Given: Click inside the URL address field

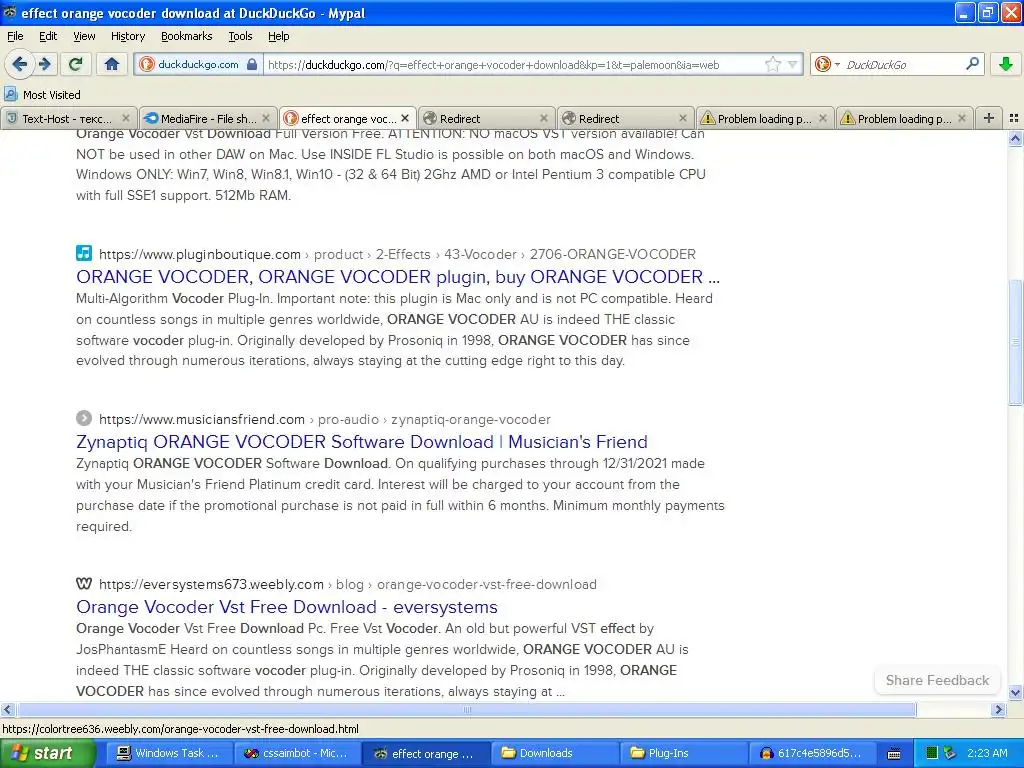Looking at the screenshot, I should point(513,64).
